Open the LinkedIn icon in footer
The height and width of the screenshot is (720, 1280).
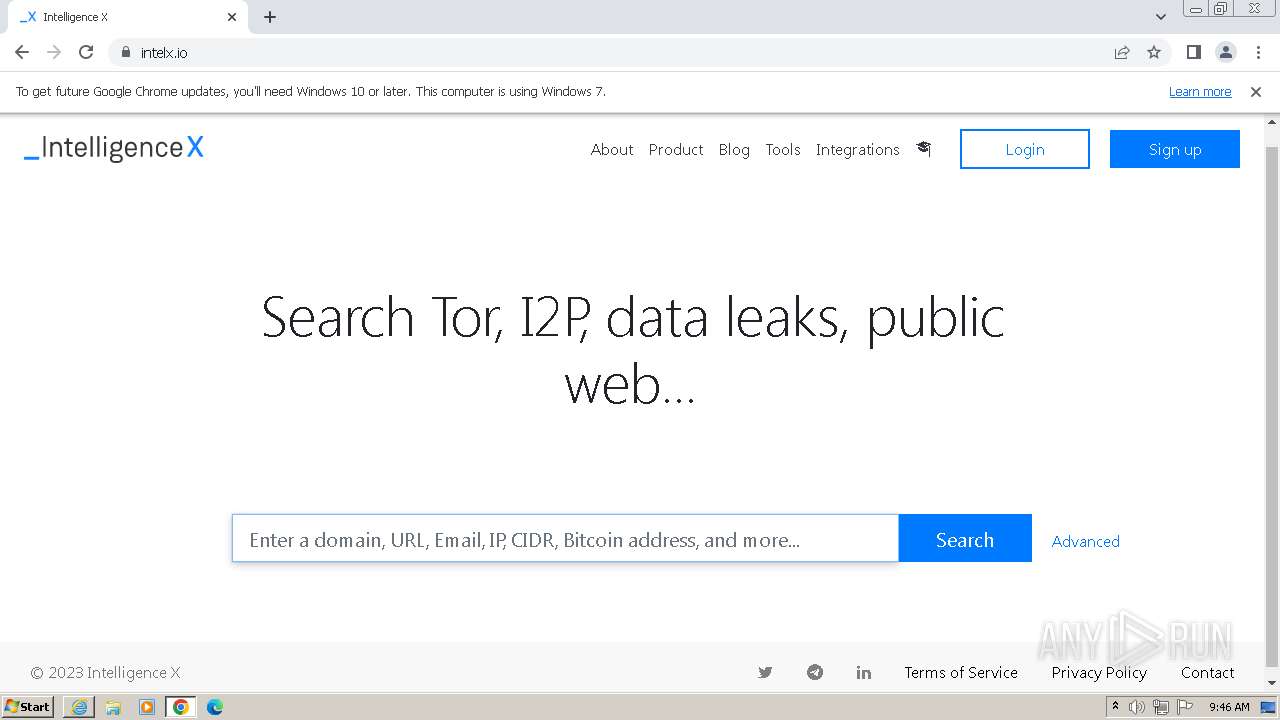864,673
